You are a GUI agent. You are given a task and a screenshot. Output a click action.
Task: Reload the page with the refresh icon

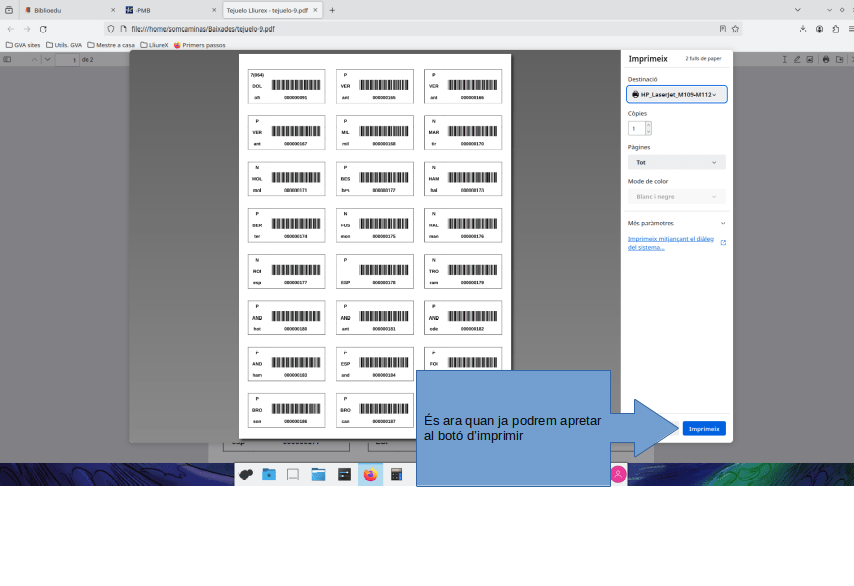[x=43, y=29]
